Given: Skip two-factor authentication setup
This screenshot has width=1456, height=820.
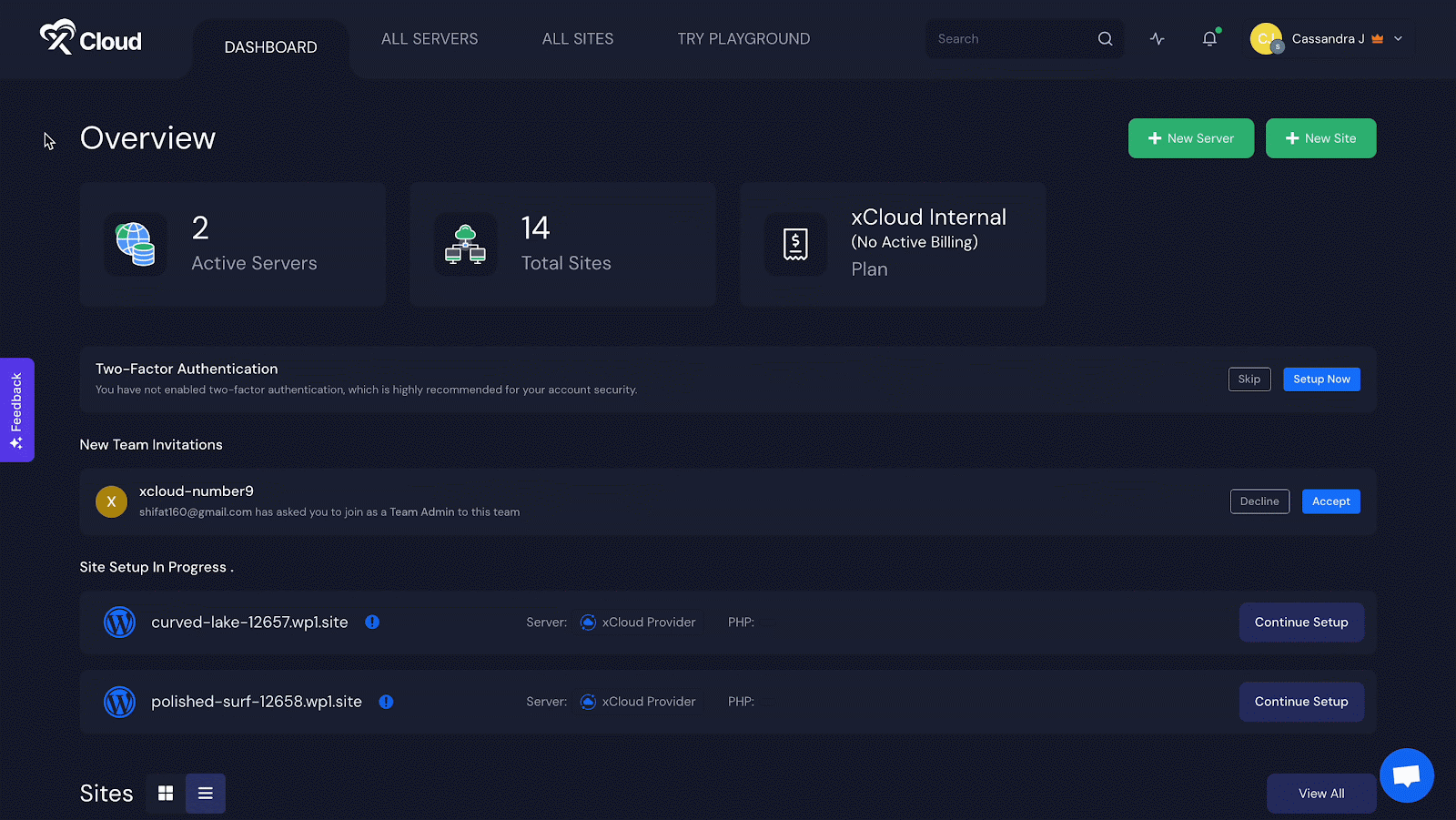Looking at the screenshot, I should (1249, 380).
